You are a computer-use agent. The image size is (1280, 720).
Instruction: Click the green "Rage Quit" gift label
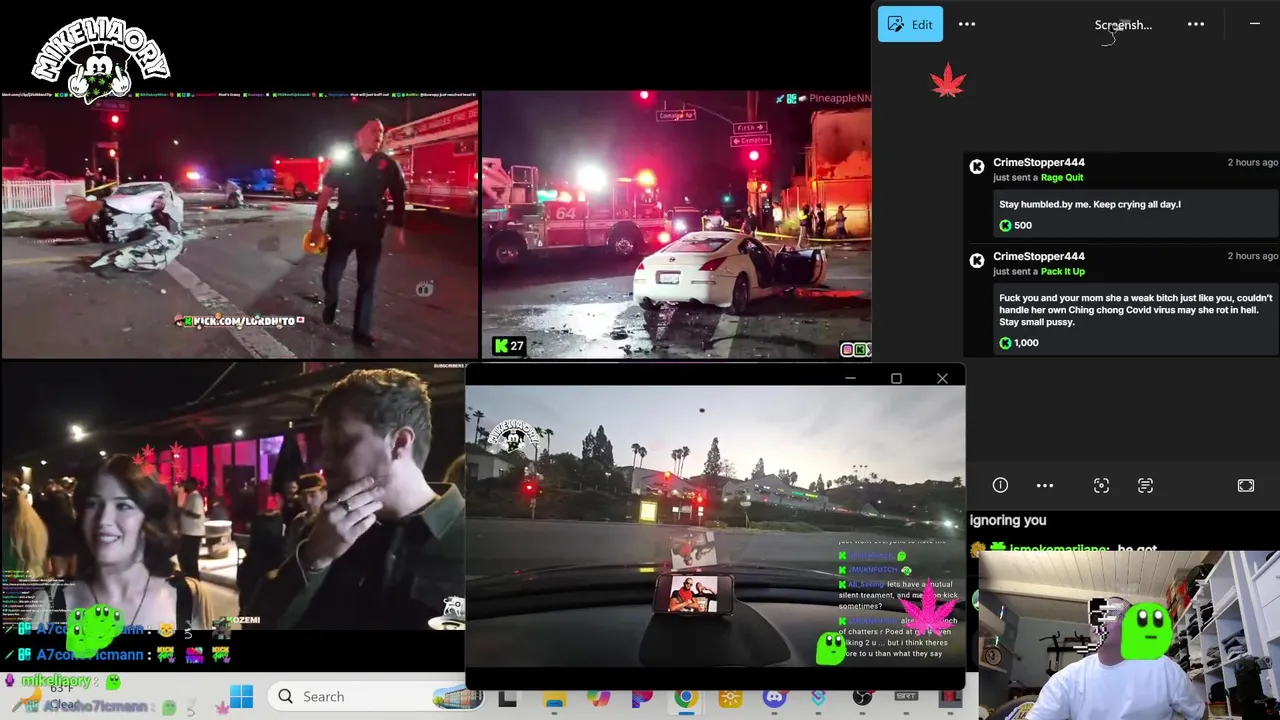pyautogui.click(x=1062, y=178)
